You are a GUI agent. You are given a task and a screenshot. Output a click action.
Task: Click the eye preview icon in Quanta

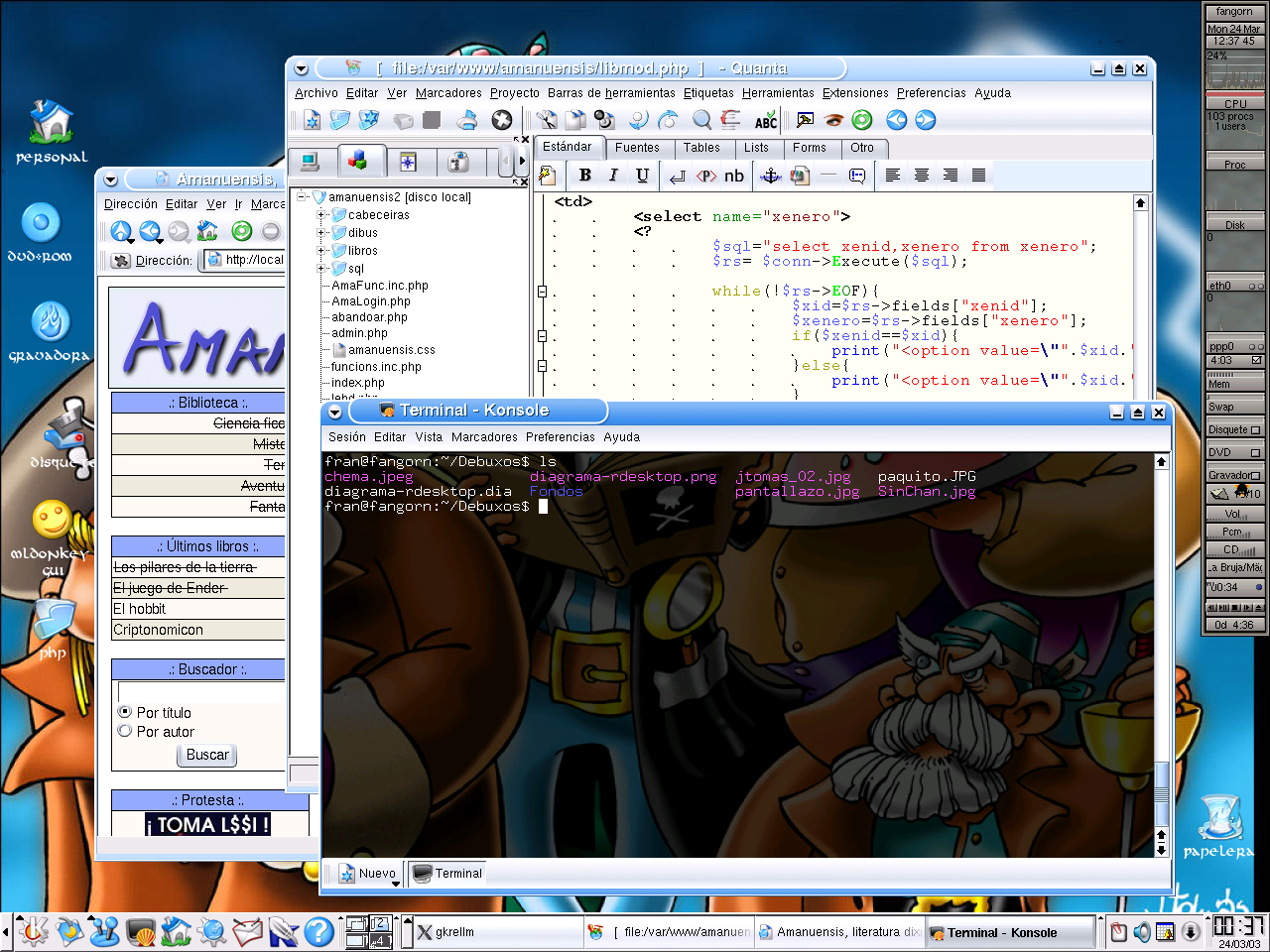(833, 120)
